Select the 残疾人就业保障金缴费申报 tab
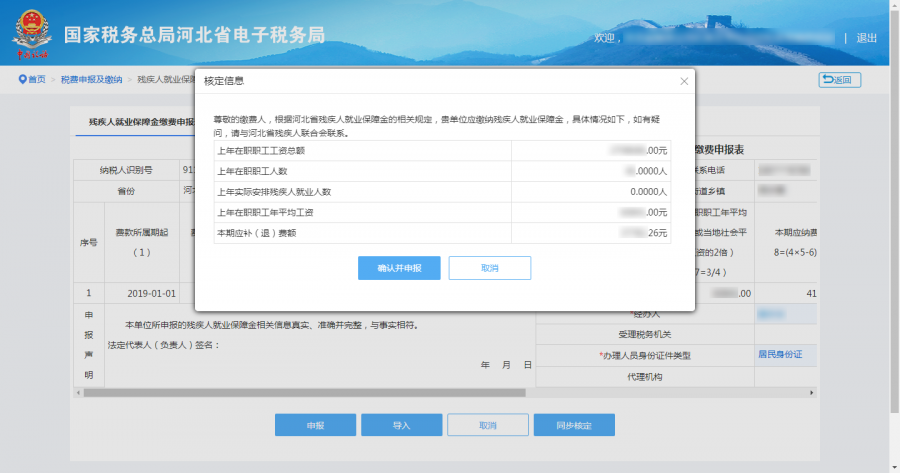The width and height of the screenshot is (900, 473). (x=135, y=121)
